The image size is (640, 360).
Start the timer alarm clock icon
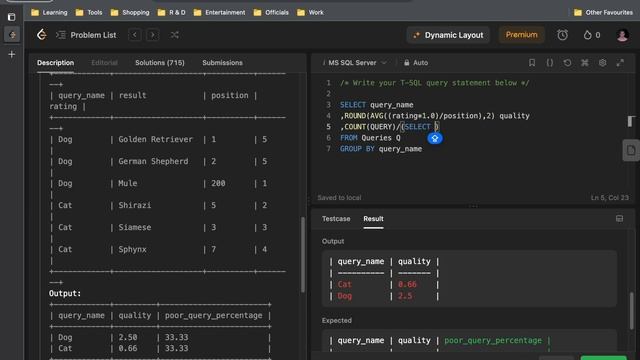click(x=562, y=35)
